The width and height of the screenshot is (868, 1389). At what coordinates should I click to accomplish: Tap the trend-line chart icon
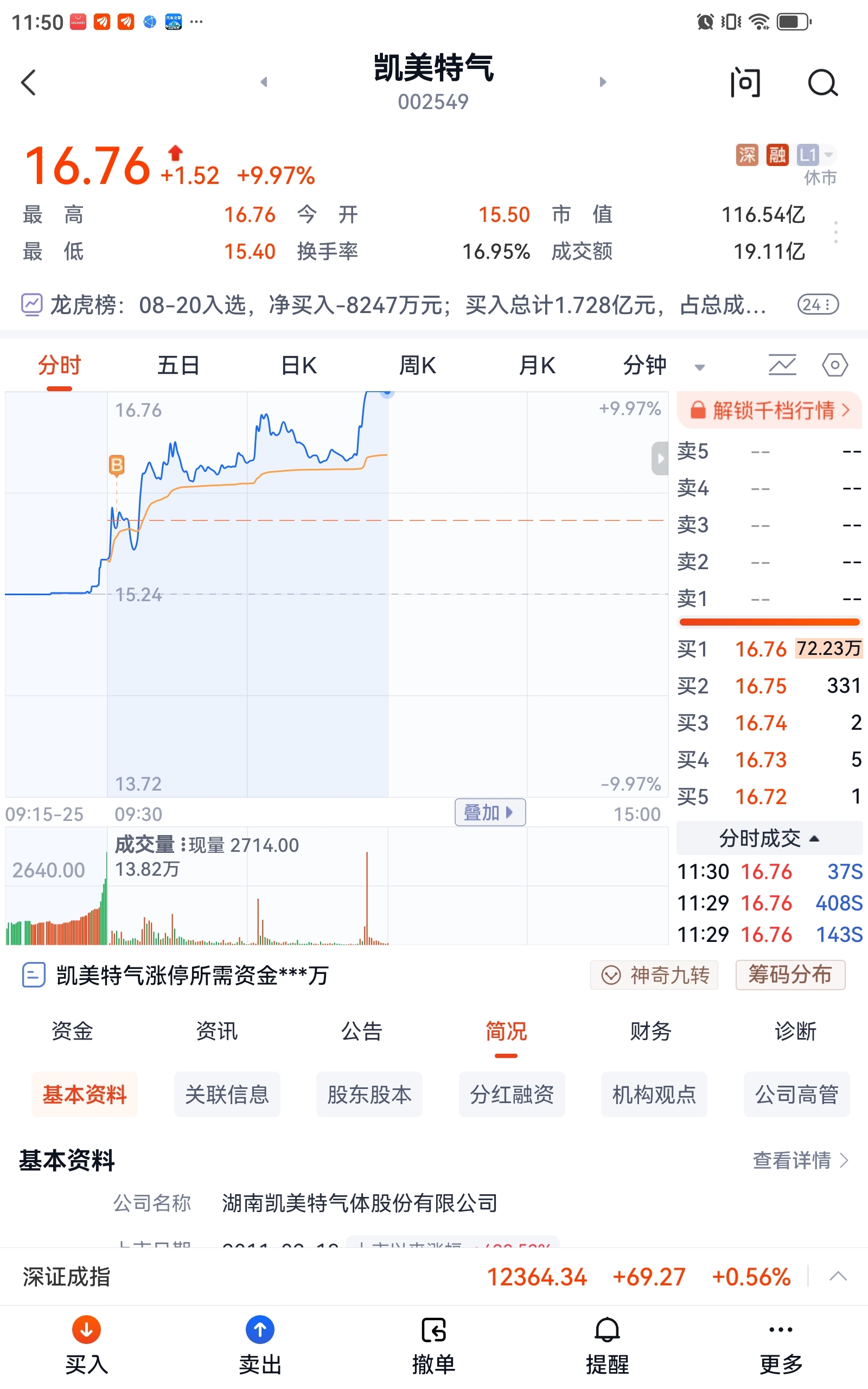[782, 365]
